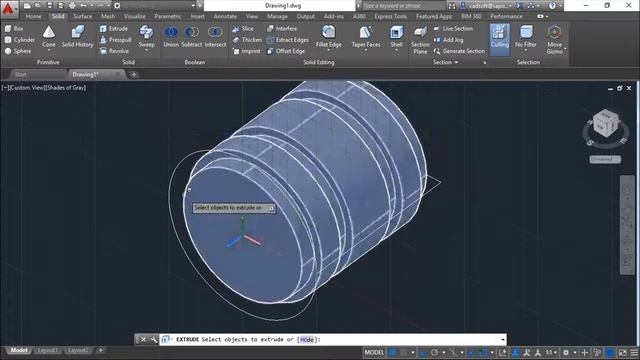
Task: Expand the Cone primitives dropdown arrow
Action: [49, 50]
